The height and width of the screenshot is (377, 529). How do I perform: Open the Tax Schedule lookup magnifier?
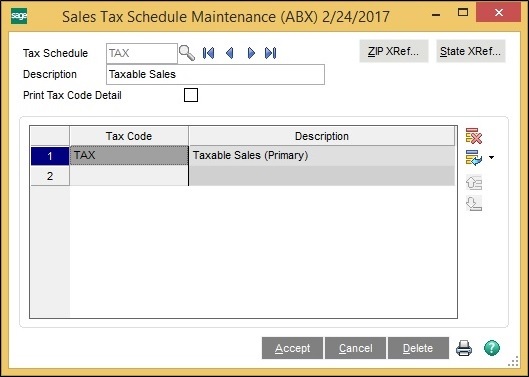[x=187, y=53]
